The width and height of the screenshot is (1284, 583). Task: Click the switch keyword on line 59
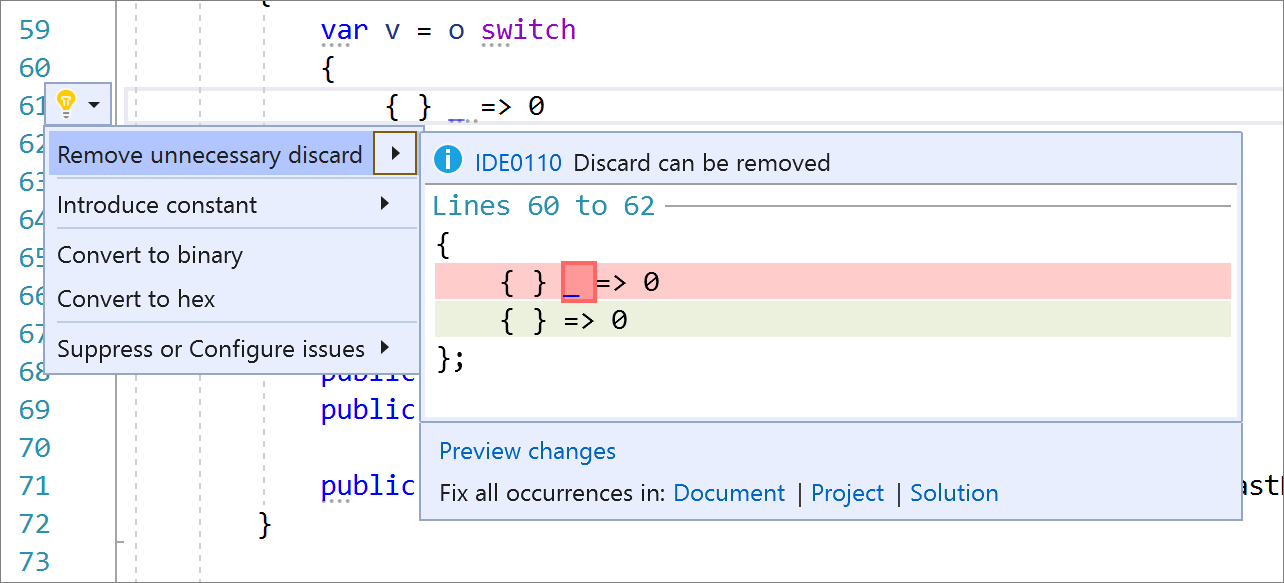pos(528,30)
